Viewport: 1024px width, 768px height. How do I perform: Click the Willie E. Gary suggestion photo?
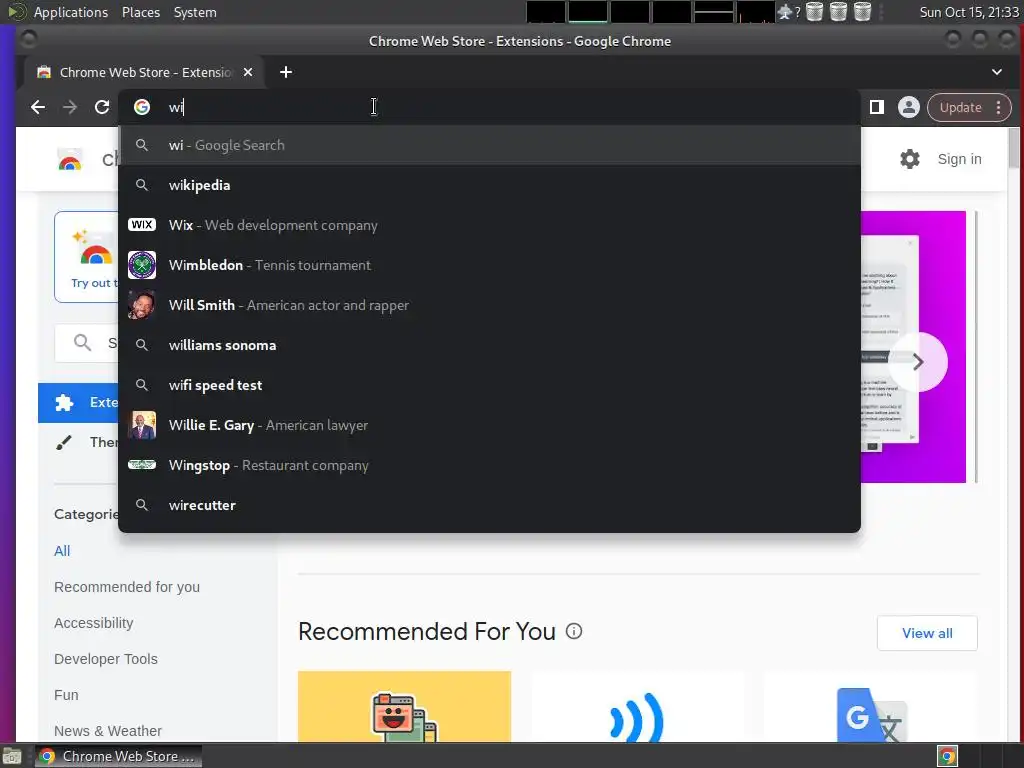pyautogui.click(x=142, y=425)
